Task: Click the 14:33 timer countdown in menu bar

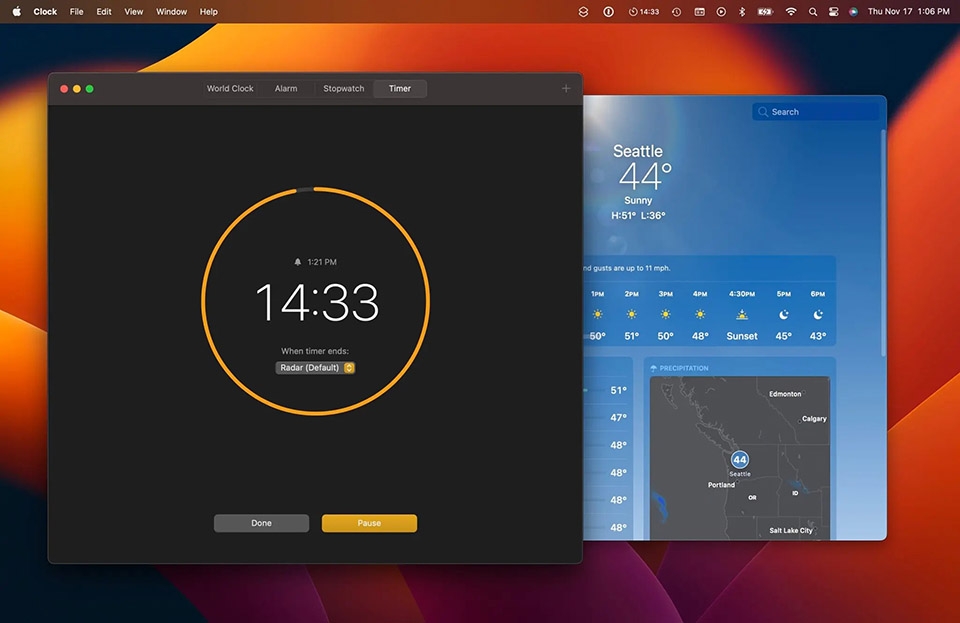Action: coord(632,12)
